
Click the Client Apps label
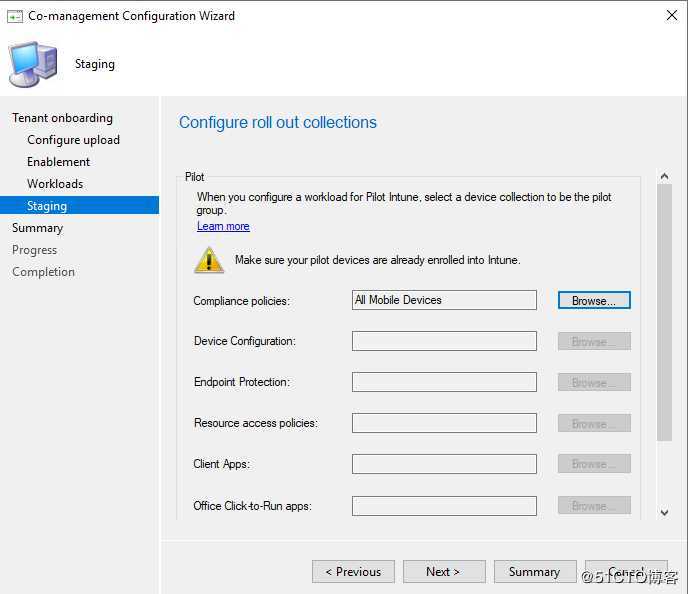(221, 464)
